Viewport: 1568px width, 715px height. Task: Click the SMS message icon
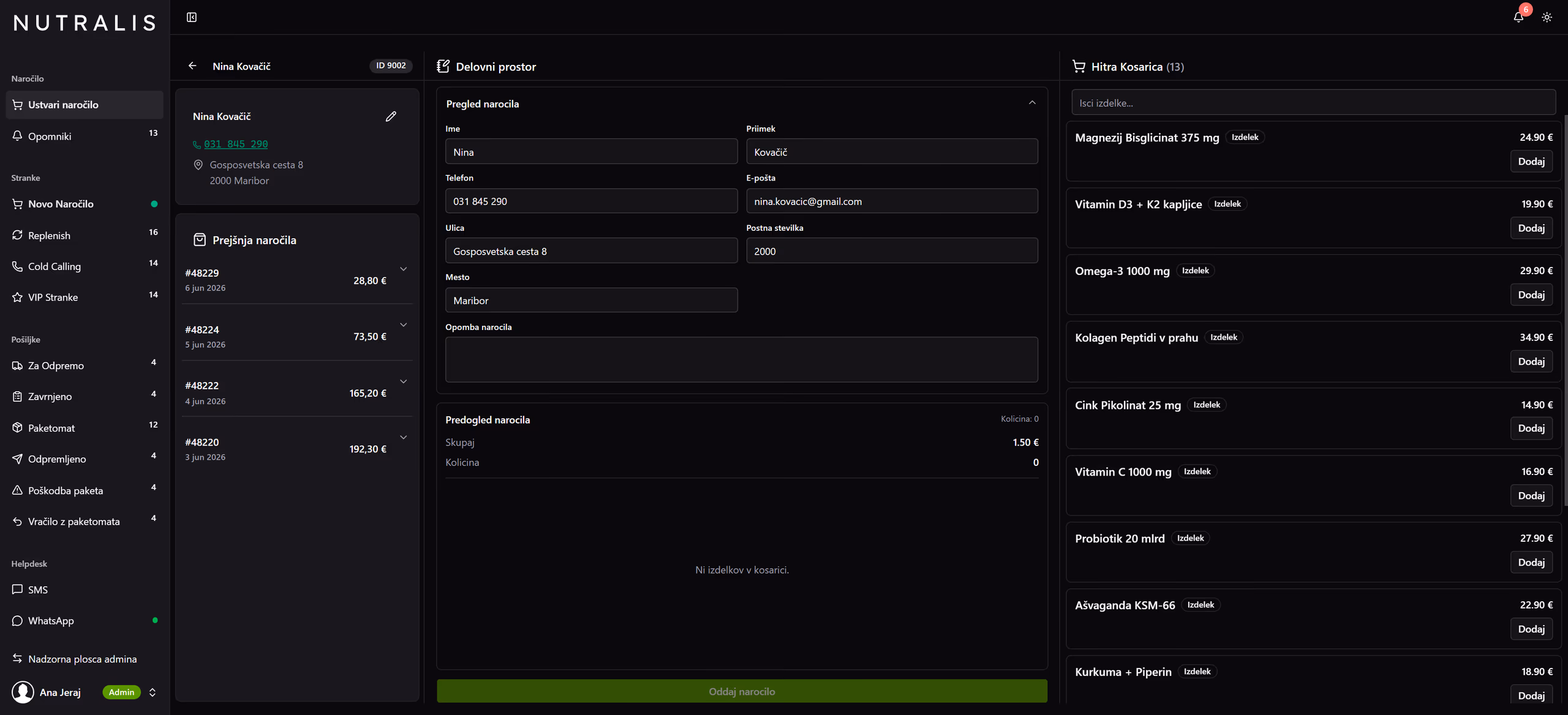pyautogui.click(x=17, y=590)
